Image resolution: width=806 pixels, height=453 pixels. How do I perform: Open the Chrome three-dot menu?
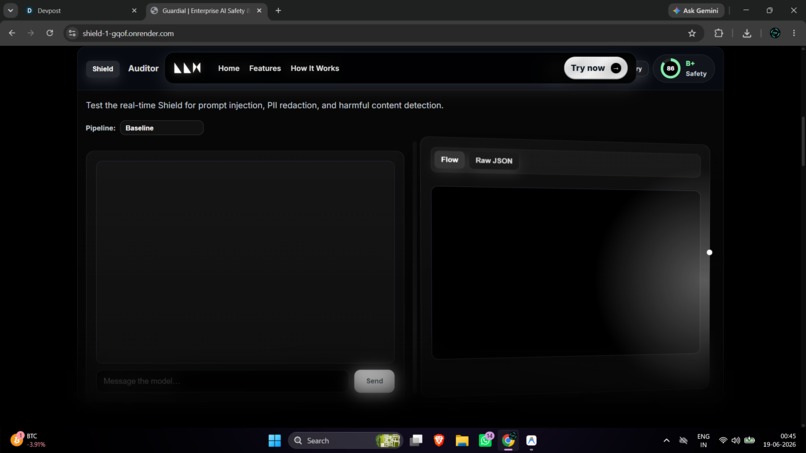tap(794, 33)
